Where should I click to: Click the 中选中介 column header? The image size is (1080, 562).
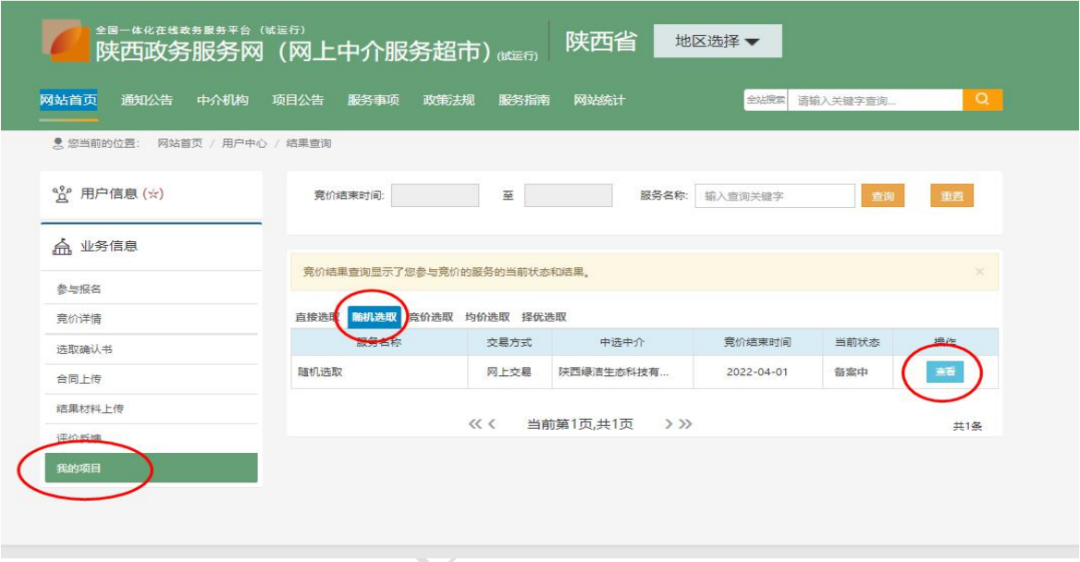(x=622, y=342)
